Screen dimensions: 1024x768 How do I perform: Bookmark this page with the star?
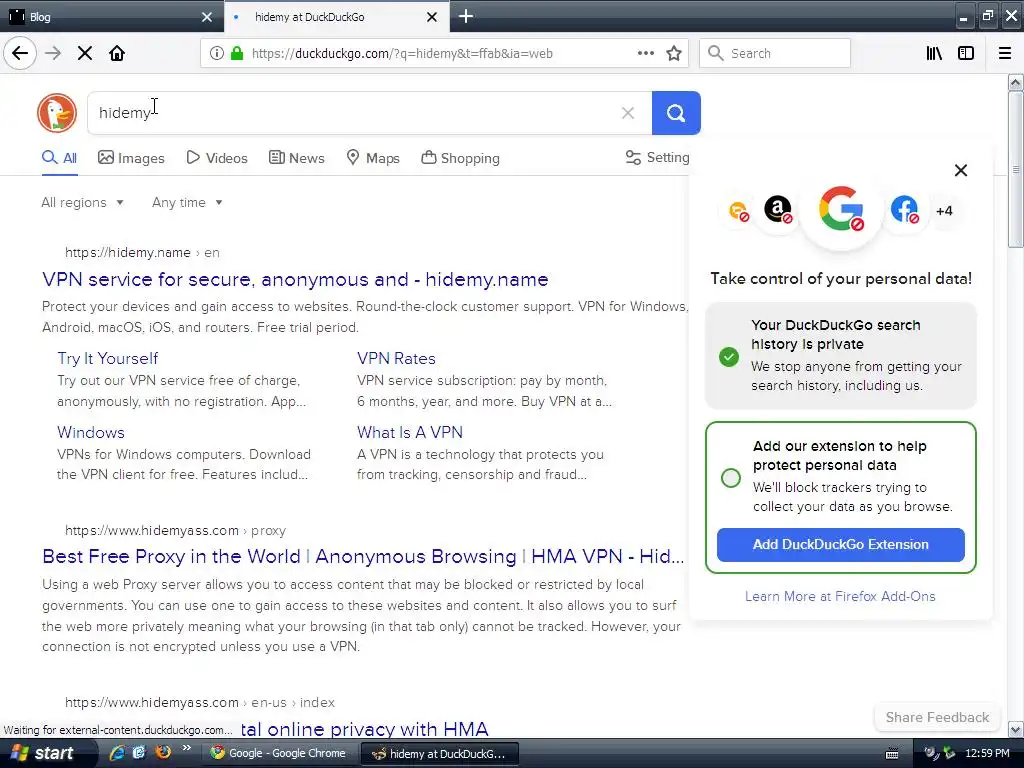(x=674, y=53)
